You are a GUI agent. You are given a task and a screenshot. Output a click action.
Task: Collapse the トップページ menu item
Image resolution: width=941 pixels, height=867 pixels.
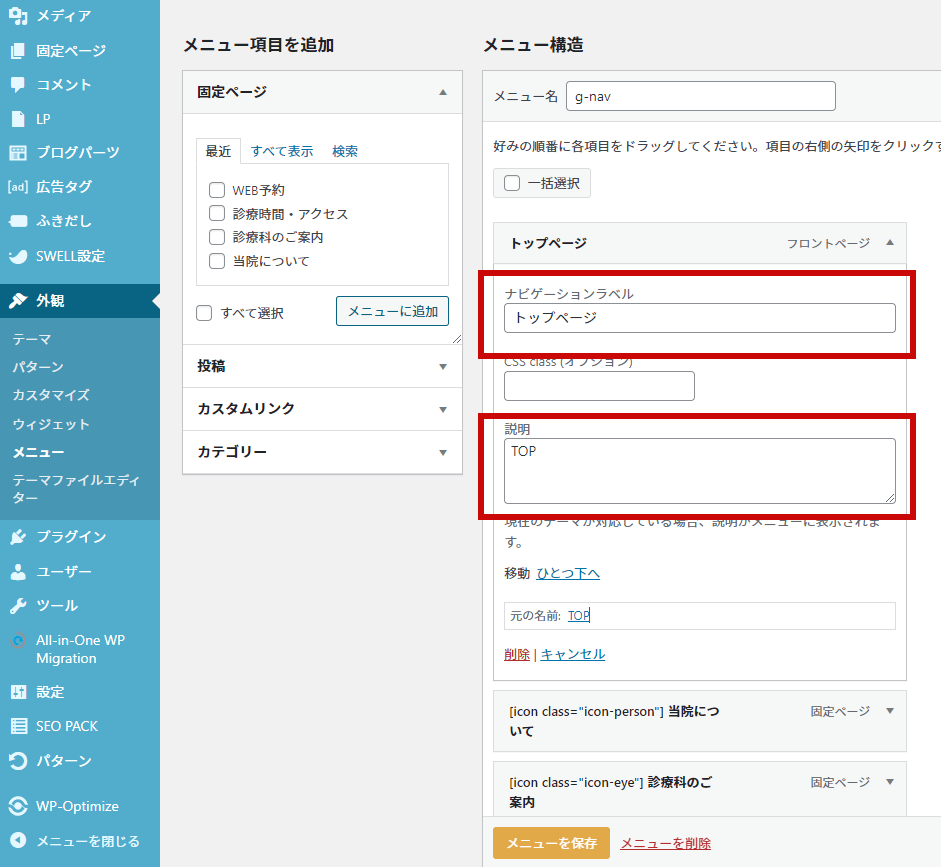(890, 243)
